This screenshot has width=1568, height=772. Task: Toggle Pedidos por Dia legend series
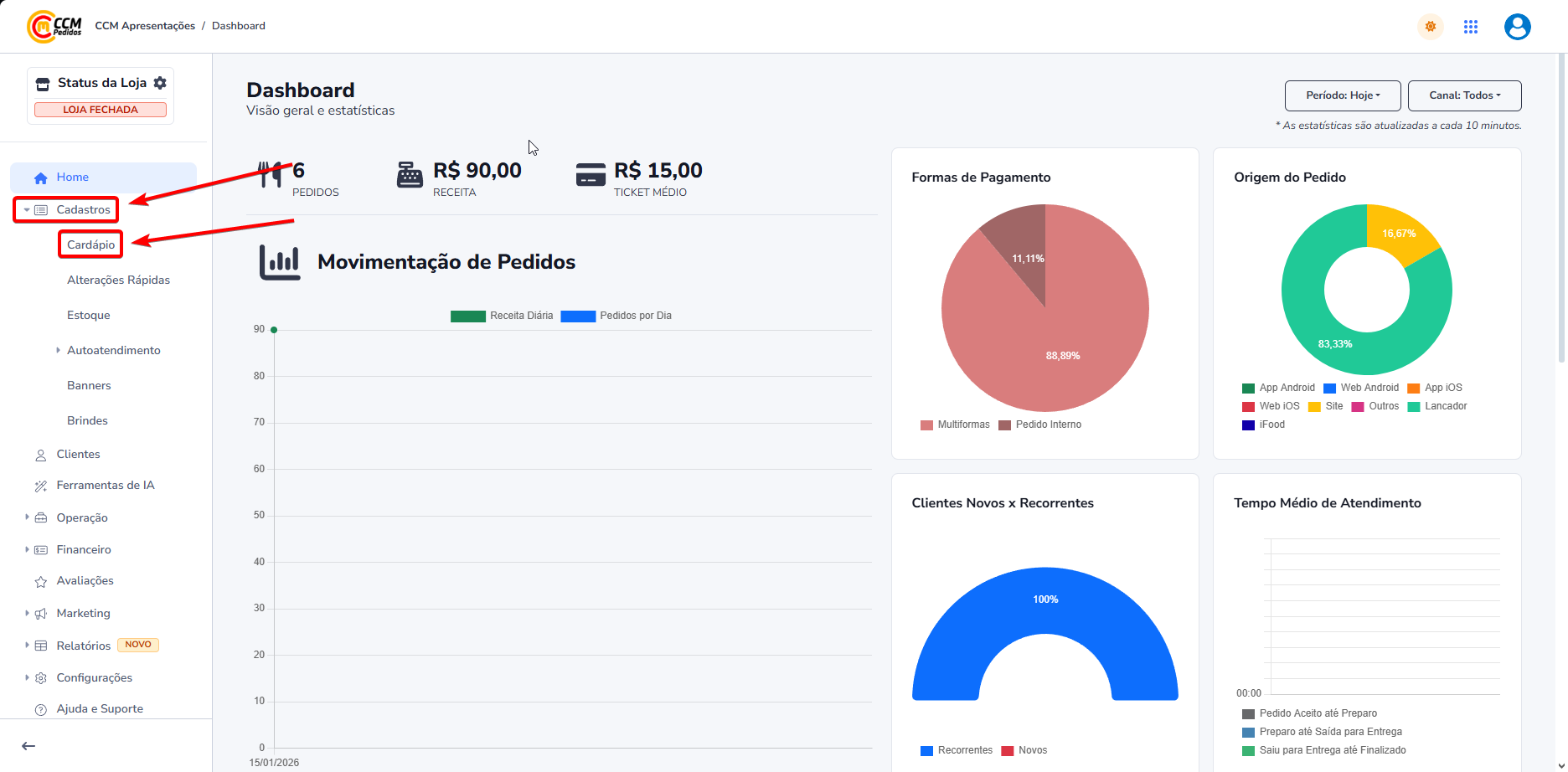(616, 316)
